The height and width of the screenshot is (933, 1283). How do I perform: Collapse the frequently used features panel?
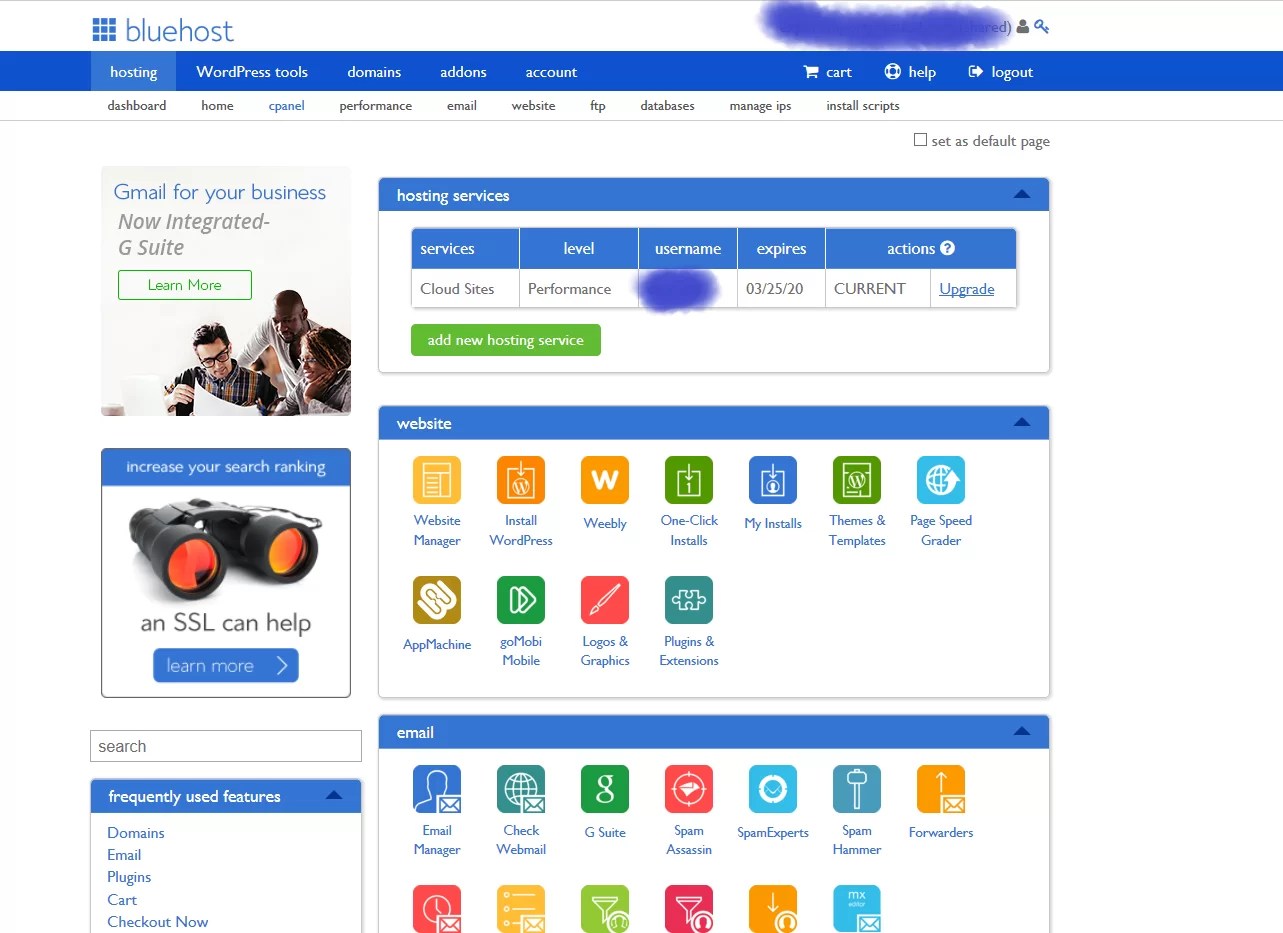click(334, 795)
